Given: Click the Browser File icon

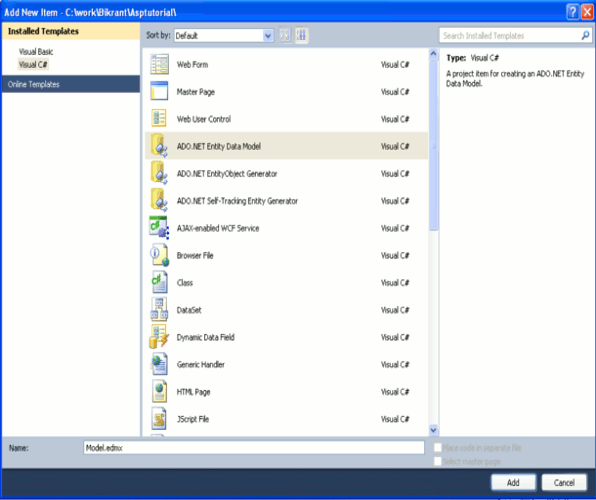Looking at the screenshot, I should tap(159, 255).
